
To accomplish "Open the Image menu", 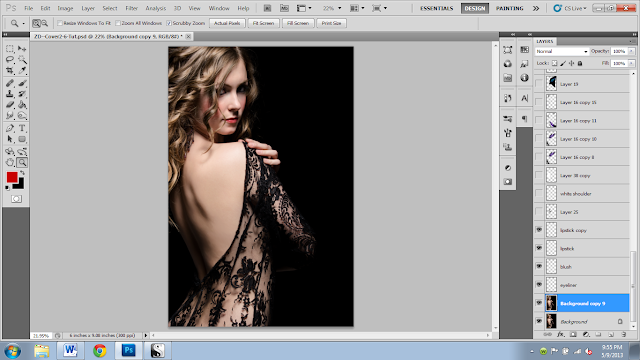I will (65, 8).
